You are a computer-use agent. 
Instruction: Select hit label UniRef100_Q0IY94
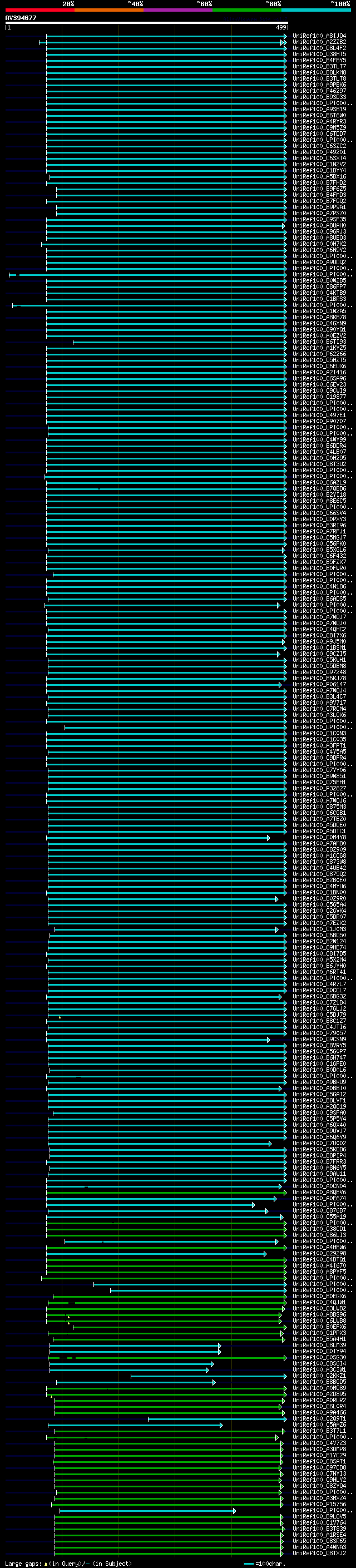click(319, 1351)
